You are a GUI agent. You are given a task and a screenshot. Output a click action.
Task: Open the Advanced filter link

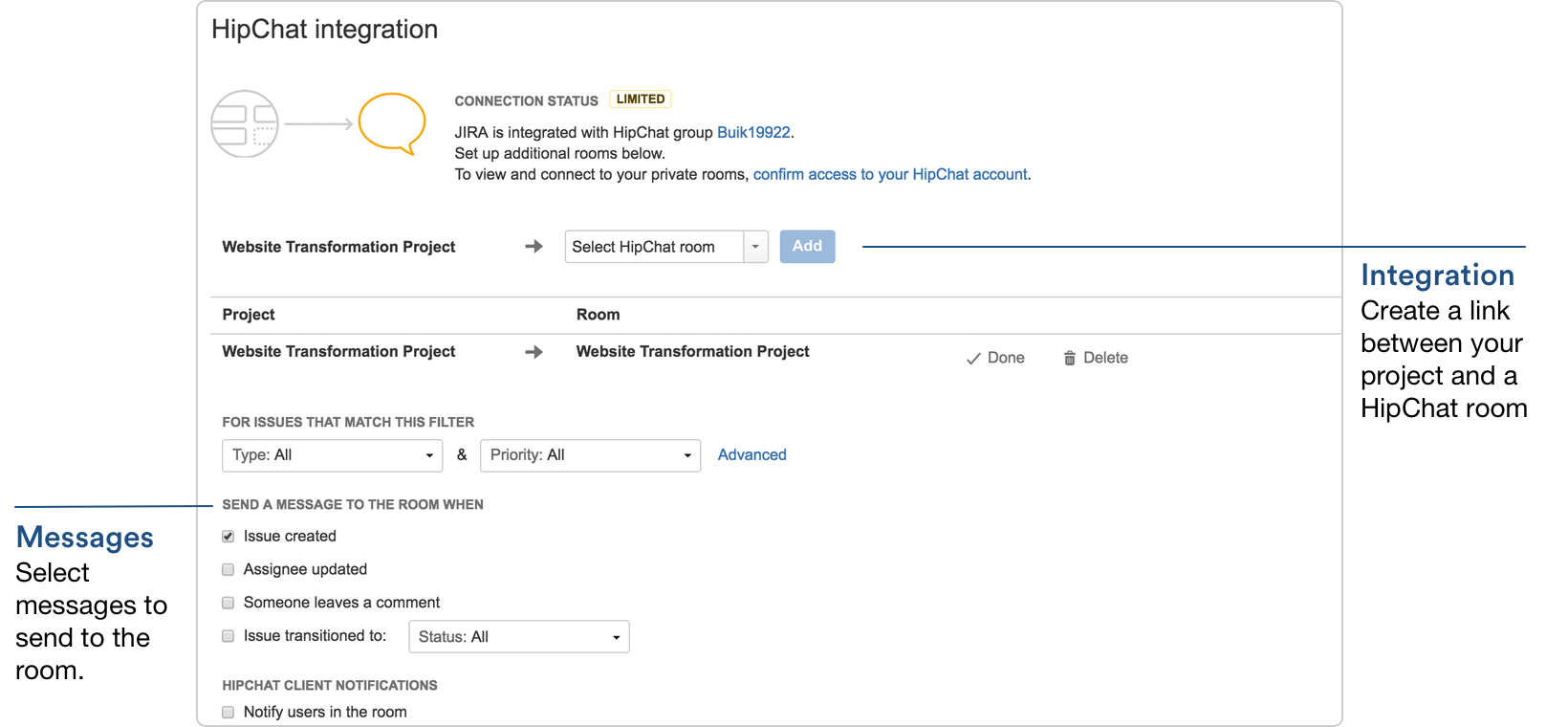(752, 455)
